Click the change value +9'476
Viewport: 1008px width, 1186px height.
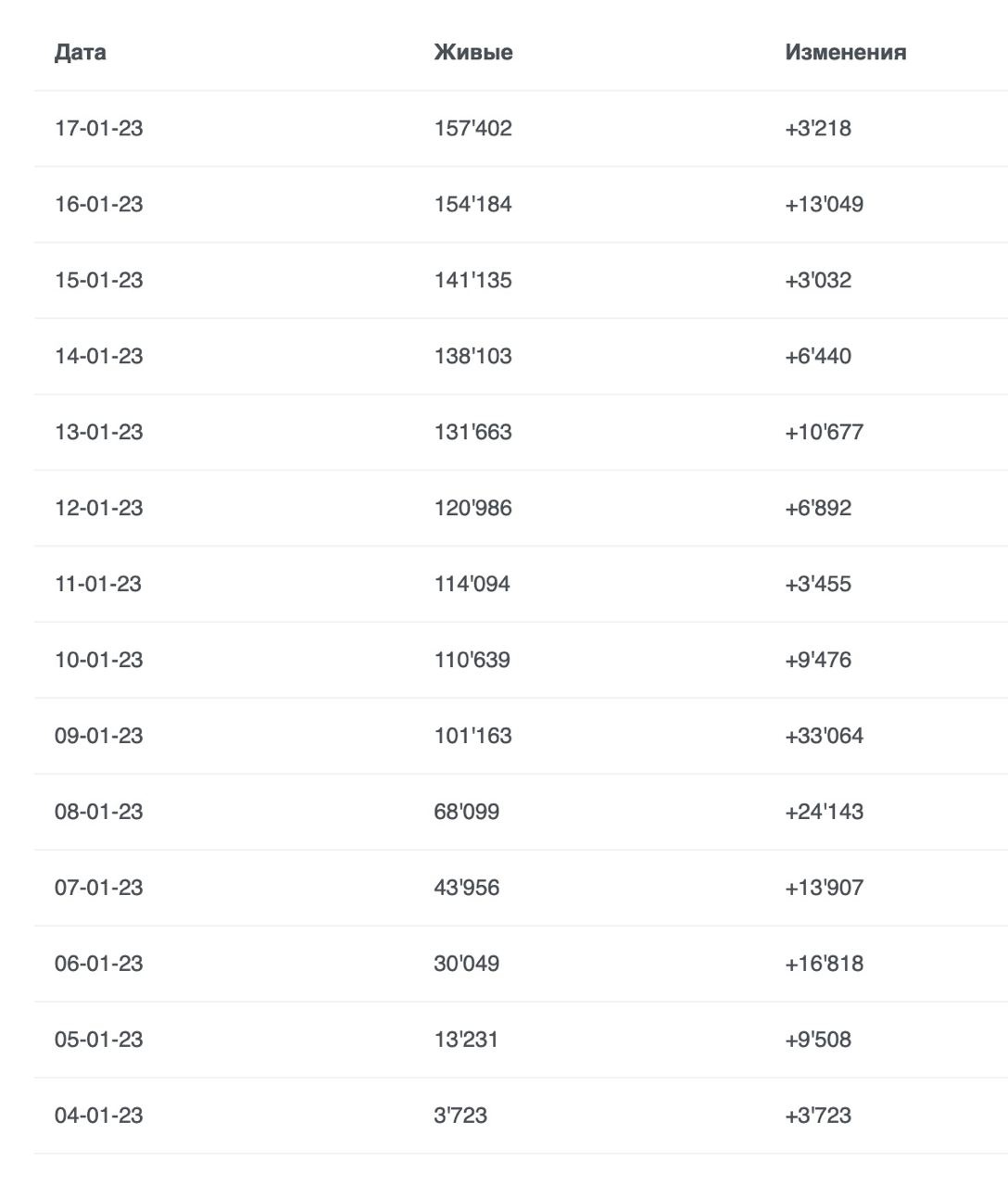pyautogui.click(x=817, y=660)
